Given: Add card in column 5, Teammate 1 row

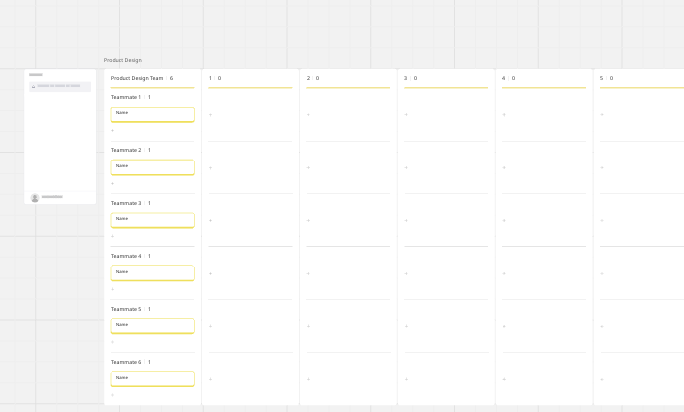Looking at the screenshot, I should pos(602,115).
